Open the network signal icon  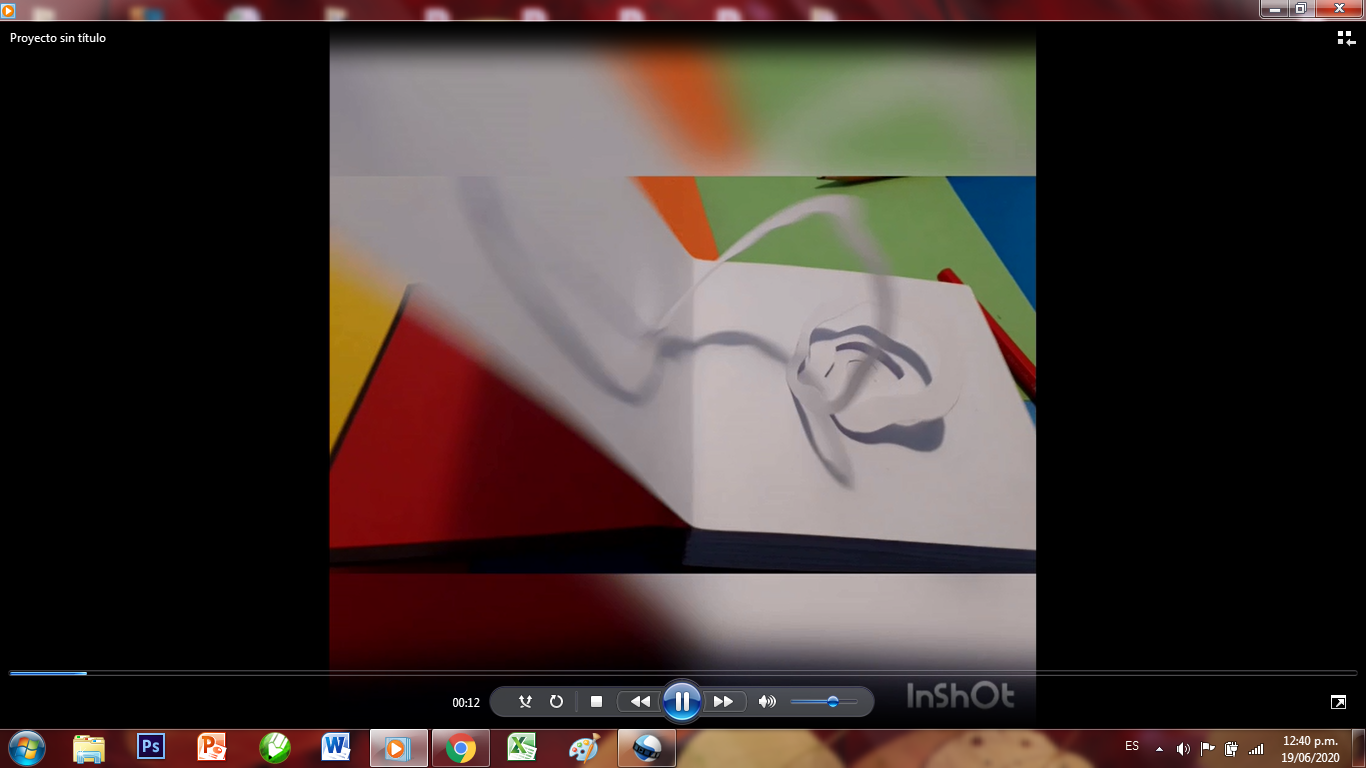pyautogui.click(x=1256, y=748)
